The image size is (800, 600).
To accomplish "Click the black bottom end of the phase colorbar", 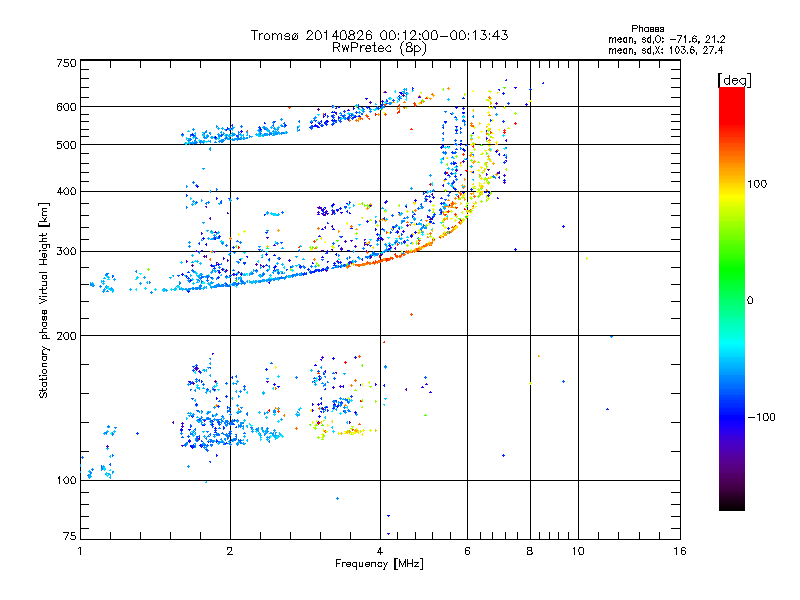I will pos(732,503).
